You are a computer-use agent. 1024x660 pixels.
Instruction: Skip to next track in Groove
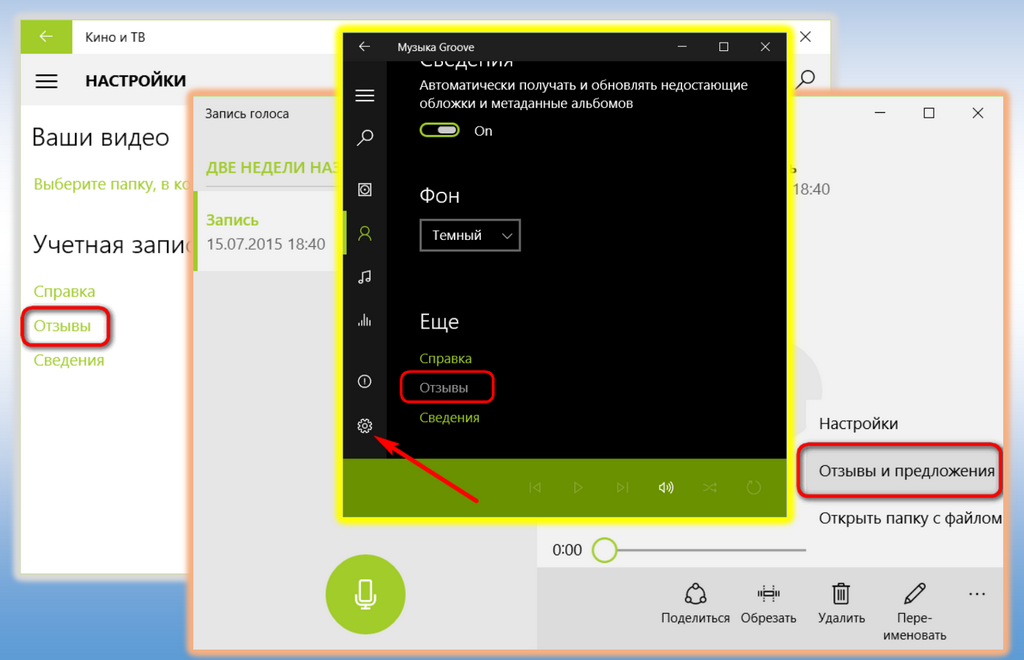coord(622,488)
